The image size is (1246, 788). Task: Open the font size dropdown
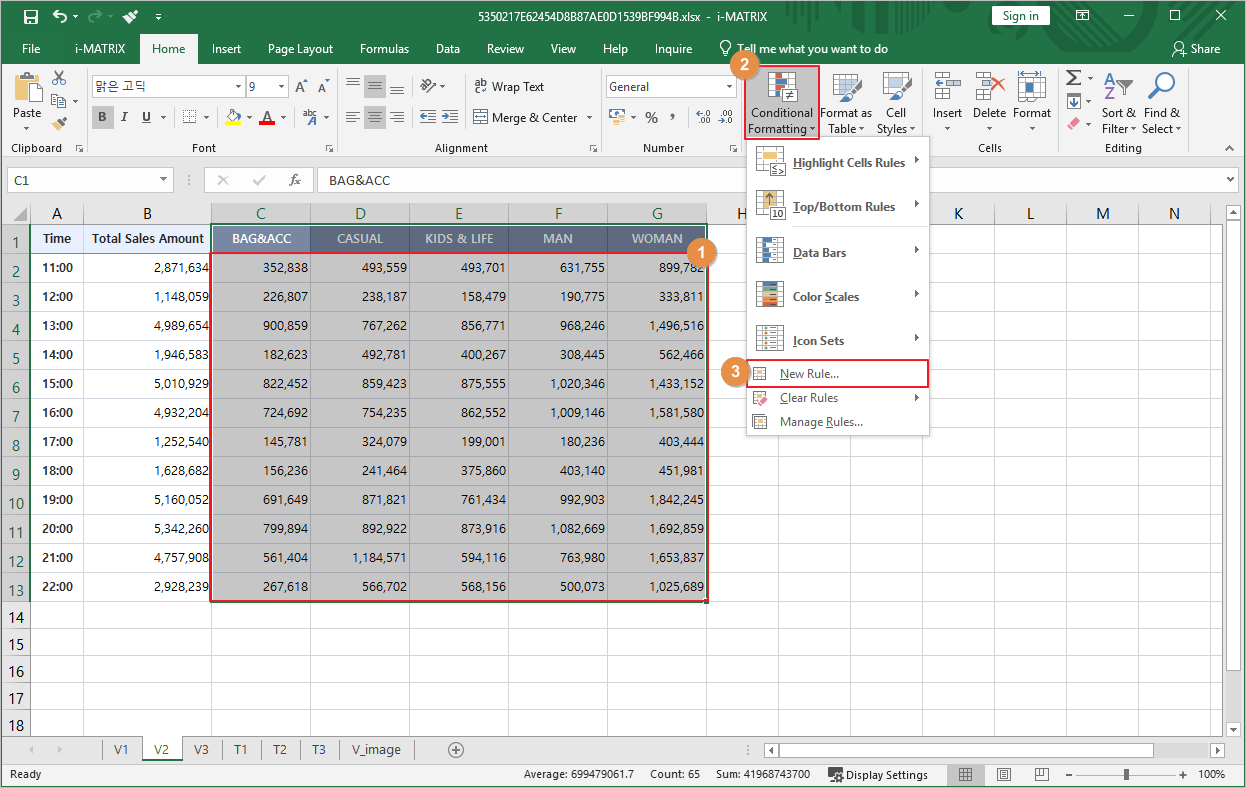click(282, 87)
